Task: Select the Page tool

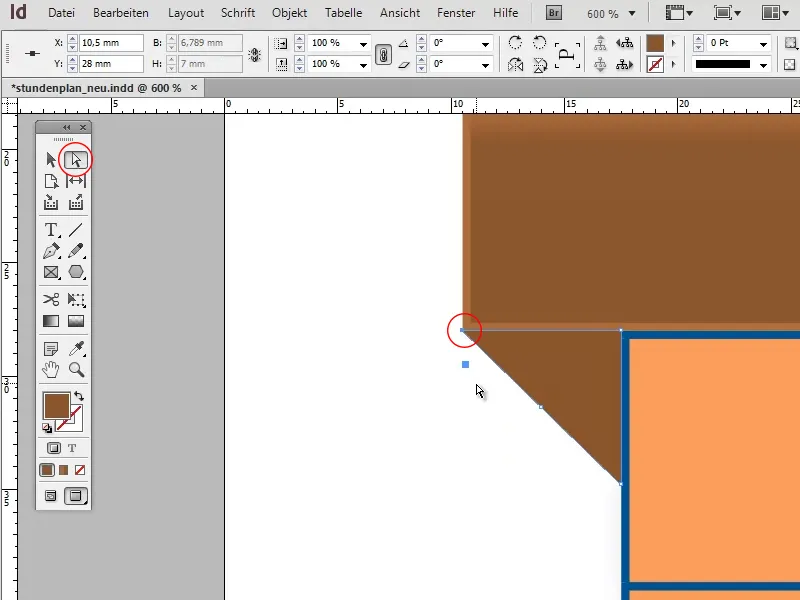Action: 51,181
